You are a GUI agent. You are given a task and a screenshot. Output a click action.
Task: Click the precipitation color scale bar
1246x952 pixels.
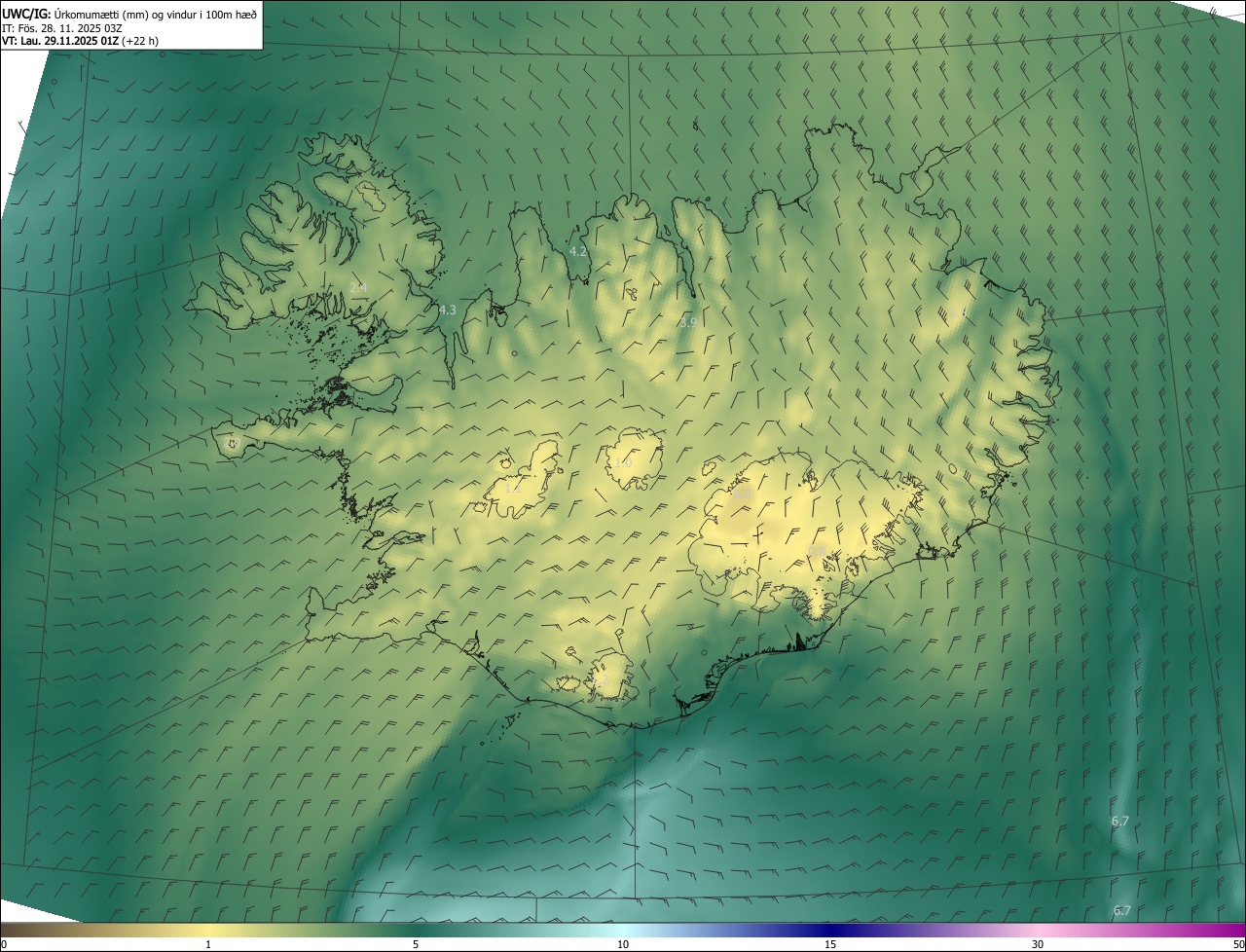pos(623,931)
